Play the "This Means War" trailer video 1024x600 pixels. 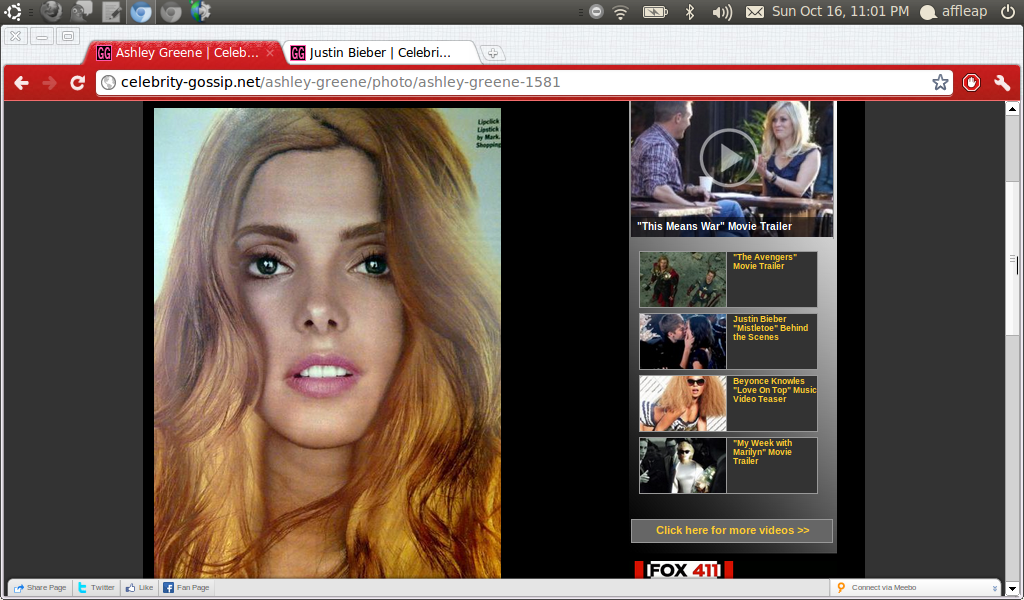coord(729,157)
